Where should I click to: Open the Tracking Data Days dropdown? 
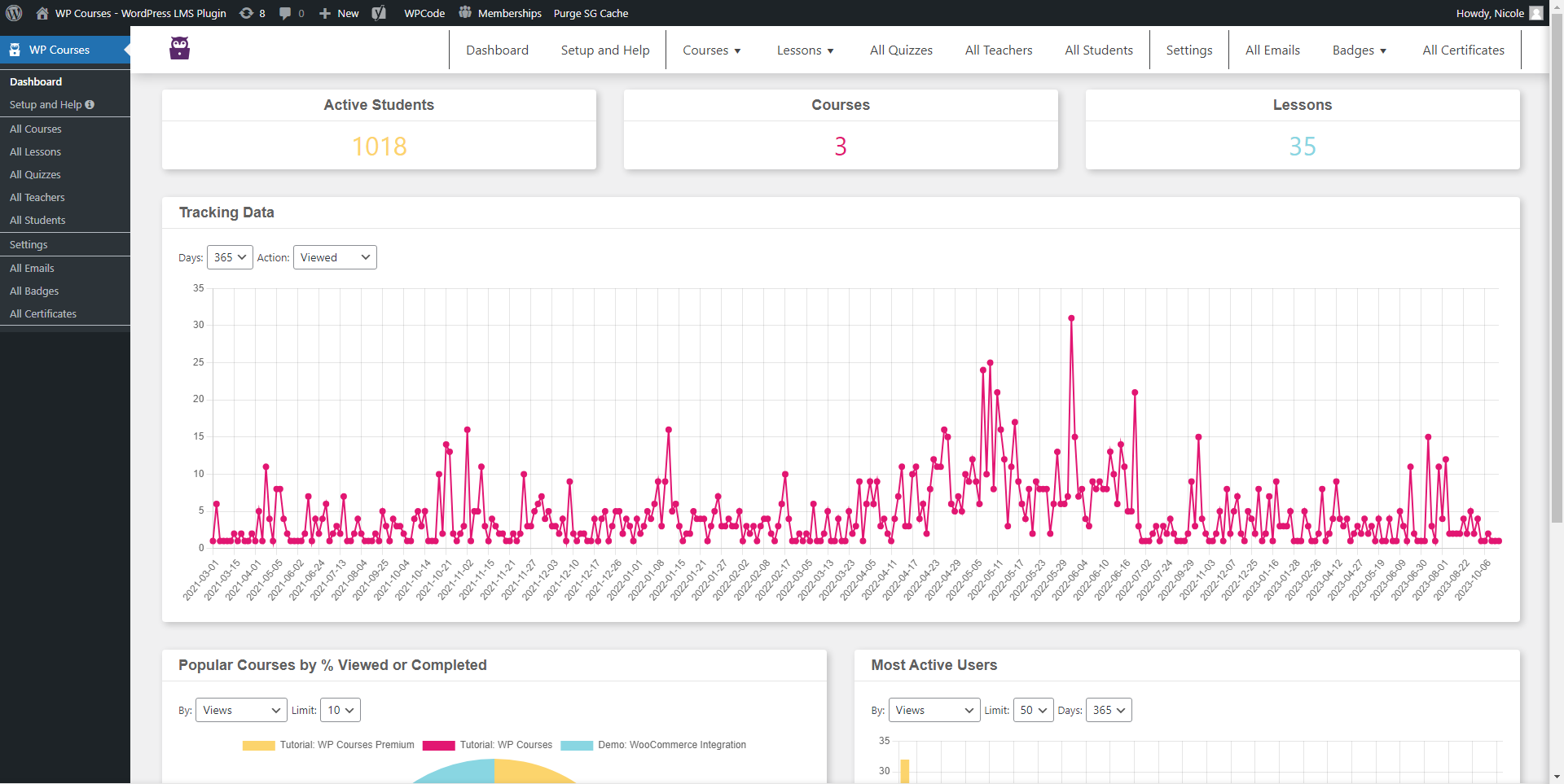tap(230, 257)
